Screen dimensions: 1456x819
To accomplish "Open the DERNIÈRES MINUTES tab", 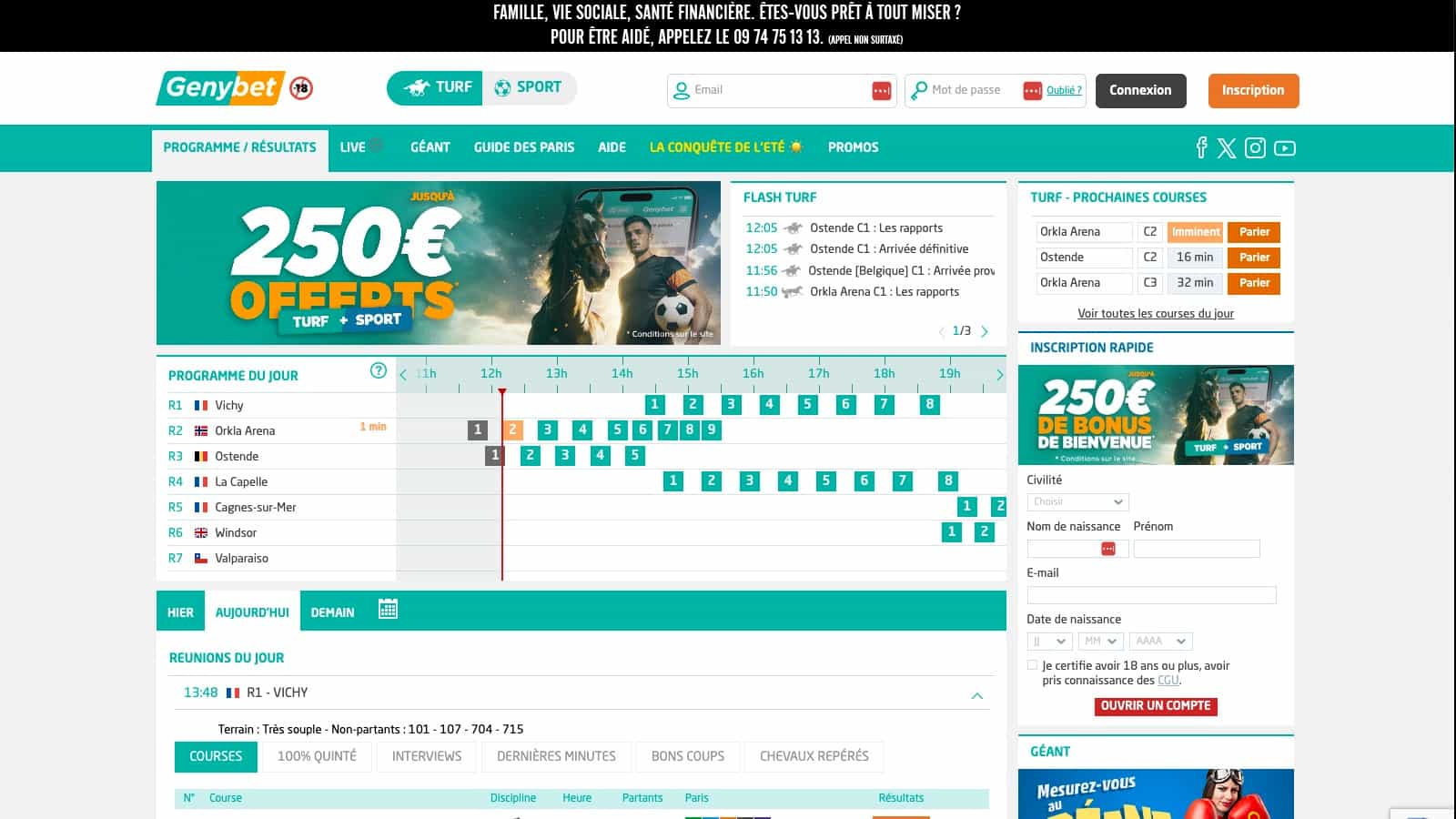I will tap(556, 756).
